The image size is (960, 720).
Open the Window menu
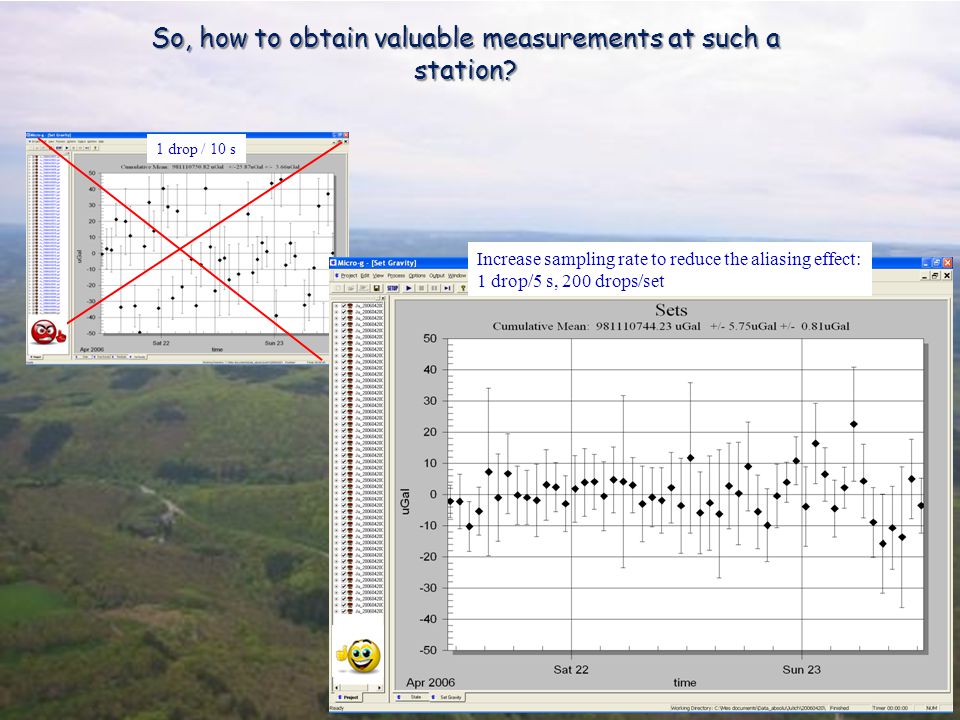pyautogui.click(x=457, y=276)
